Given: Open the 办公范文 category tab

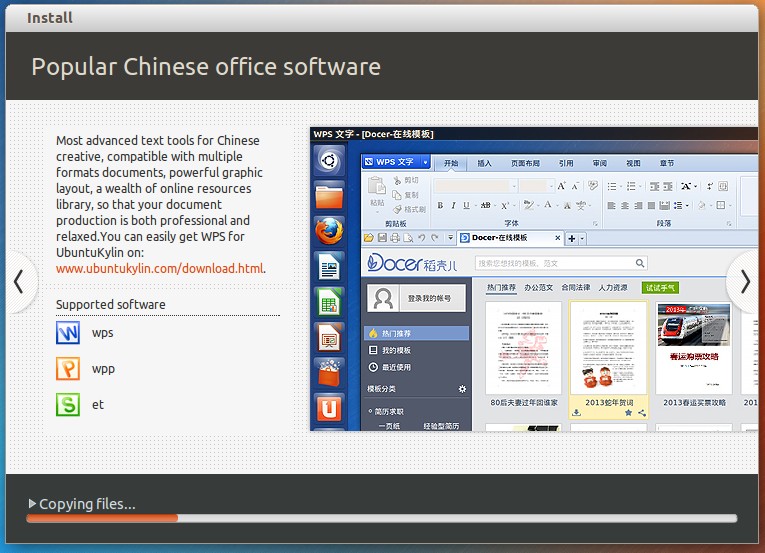Looking at the screenshot, I should coord(539,287).
